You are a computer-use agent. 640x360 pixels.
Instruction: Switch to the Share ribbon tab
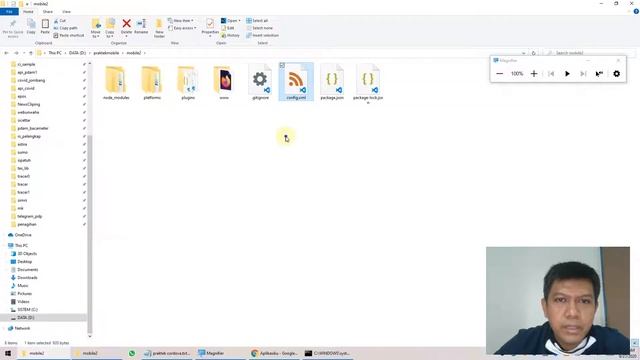coord(48,11)
